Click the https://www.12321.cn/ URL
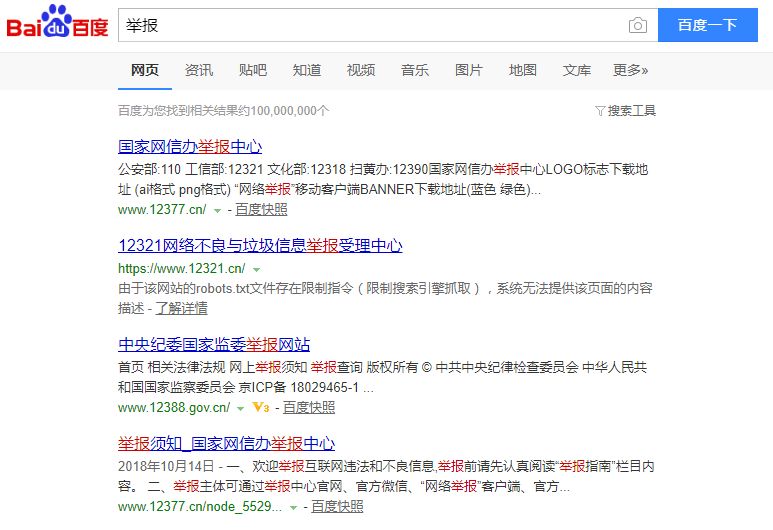 click(181, 269)
